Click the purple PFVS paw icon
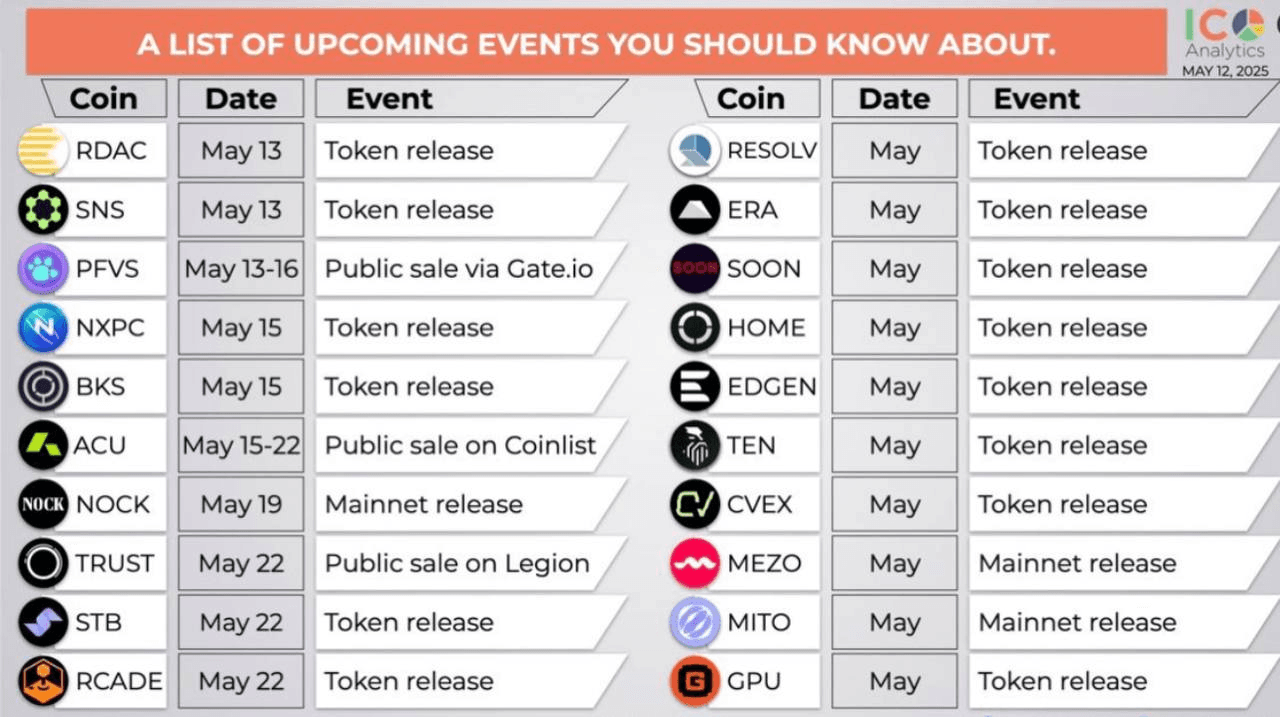 point(43,269)
